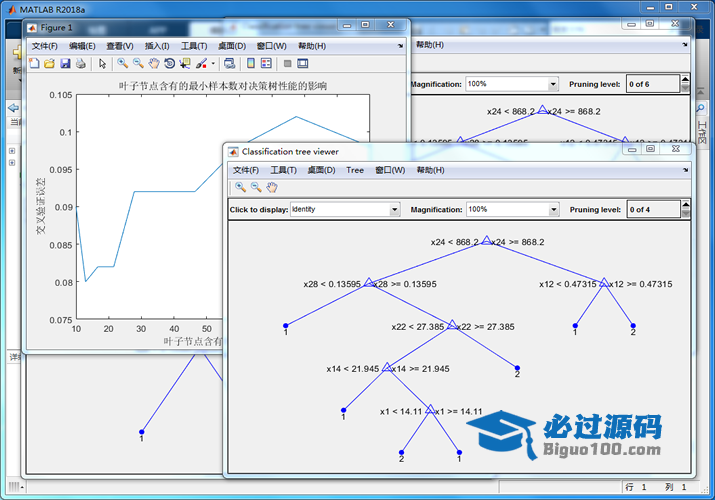Click the Hide Plot Tools icon
Screen dimensions: 715x500
287,63
